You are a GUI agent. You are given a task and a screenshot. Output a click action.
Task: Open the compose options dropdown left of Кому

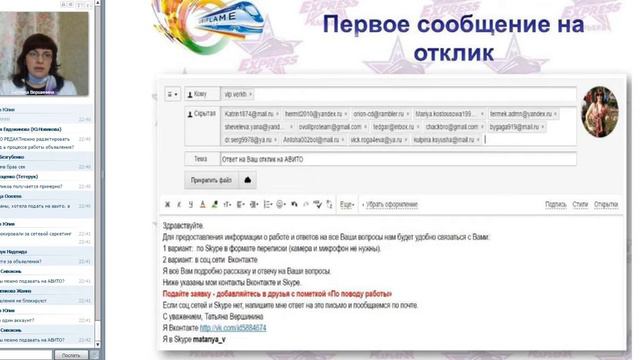pyautogui.click(x=172, y=94)
